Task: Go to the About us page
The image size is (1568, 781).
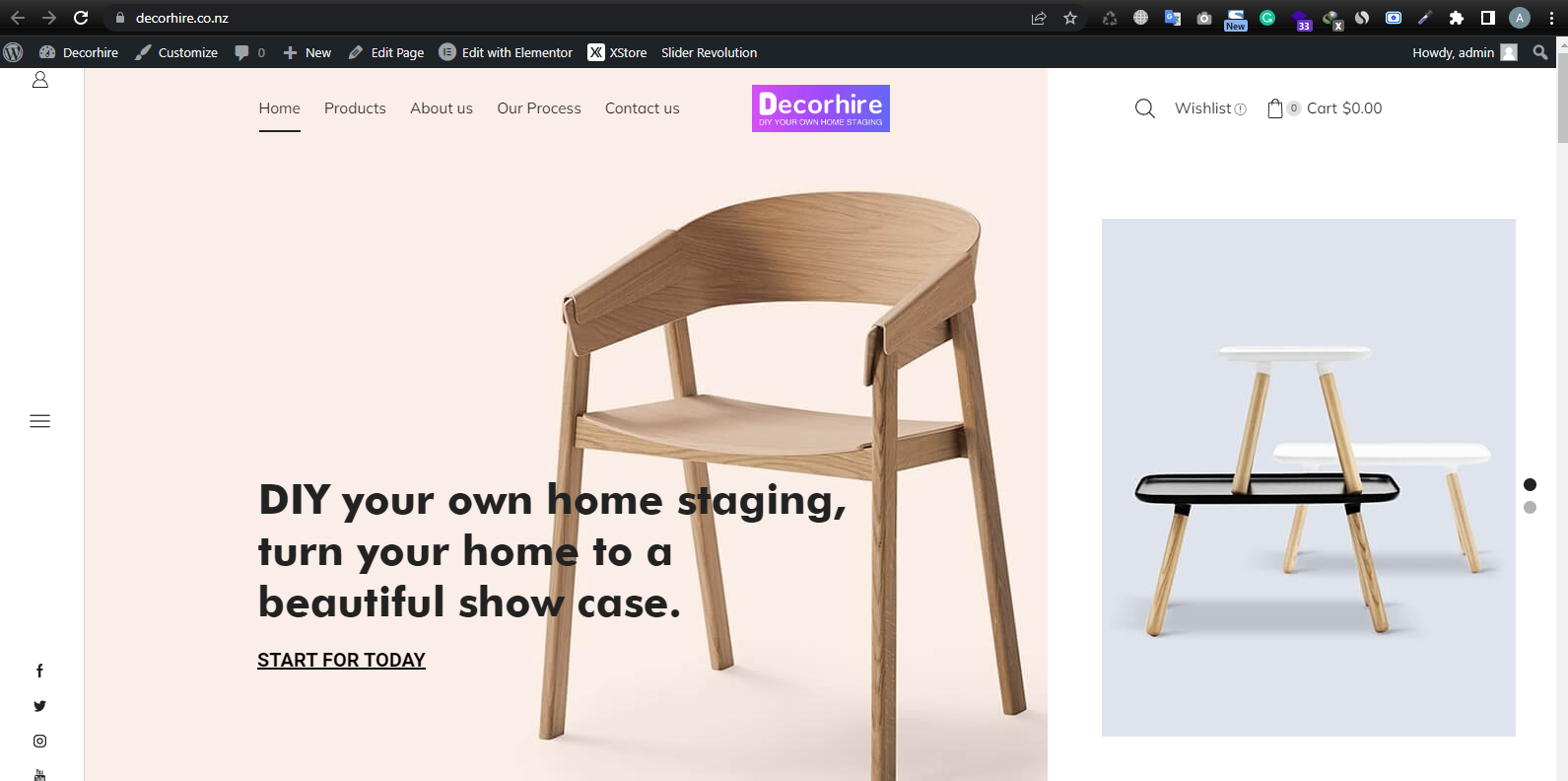Action: pos(442,108)
